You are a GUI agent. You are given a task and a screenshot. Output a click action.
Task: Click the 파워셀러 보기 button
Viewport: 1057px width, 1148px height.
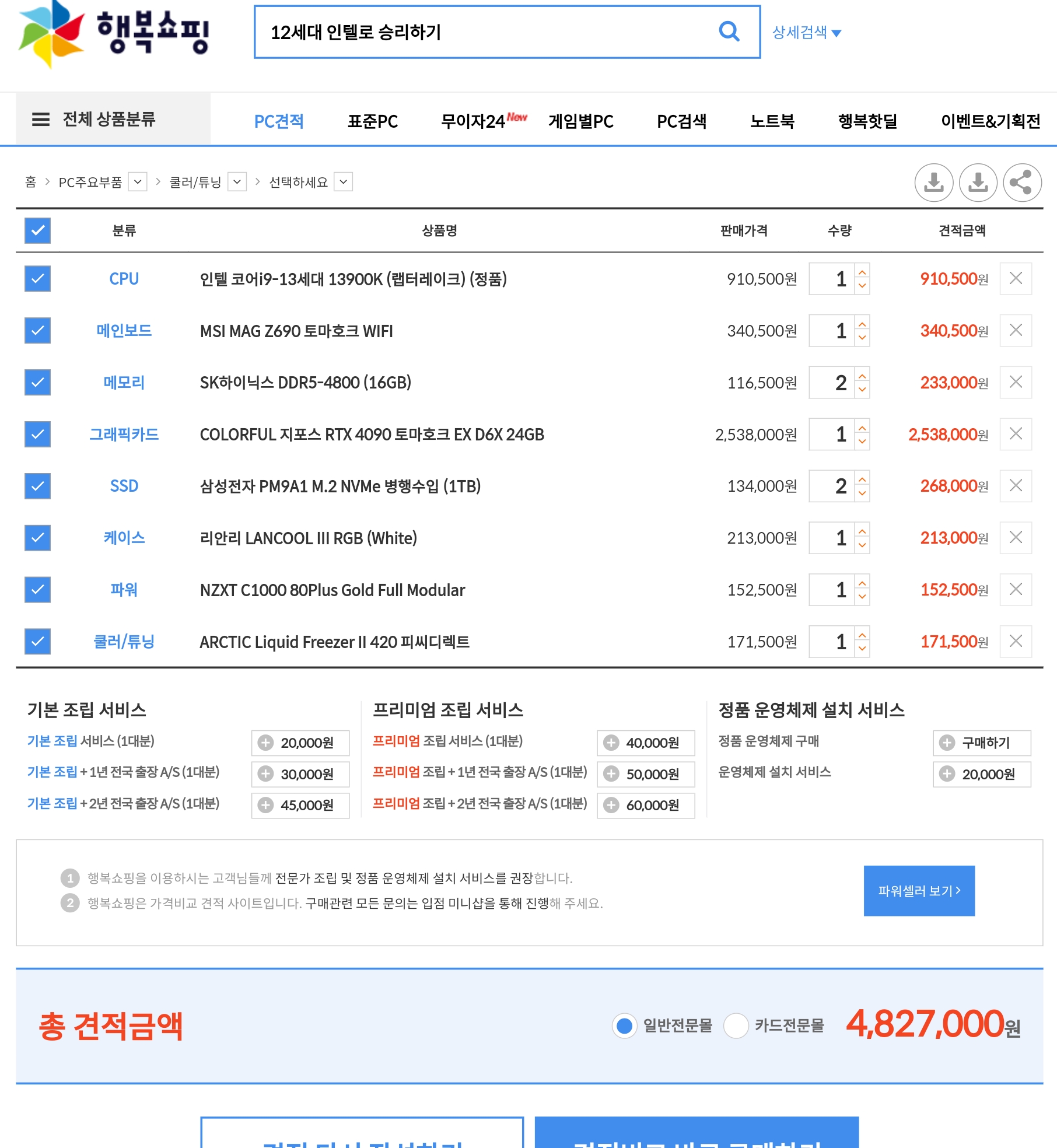tap(919, 891)
